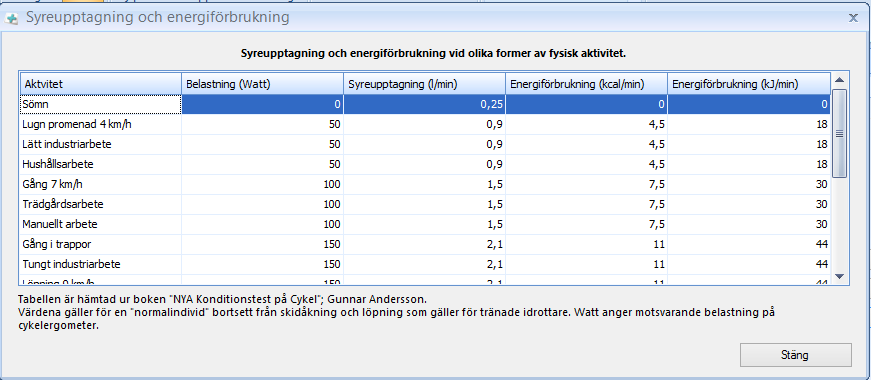Click Syreupptagning 1,5 for Trädgårdsarbete
This screenshot has width=871, height=380.
424,204
